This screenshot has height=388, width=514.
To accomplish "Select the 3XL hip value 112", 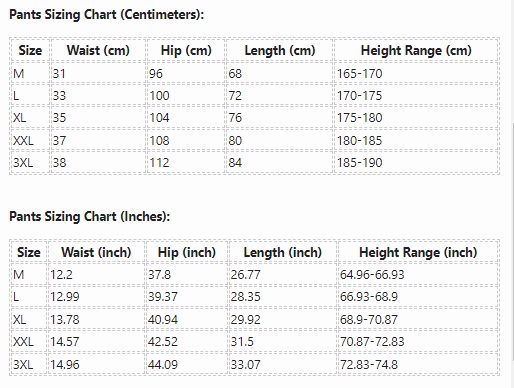I will 186,163.
